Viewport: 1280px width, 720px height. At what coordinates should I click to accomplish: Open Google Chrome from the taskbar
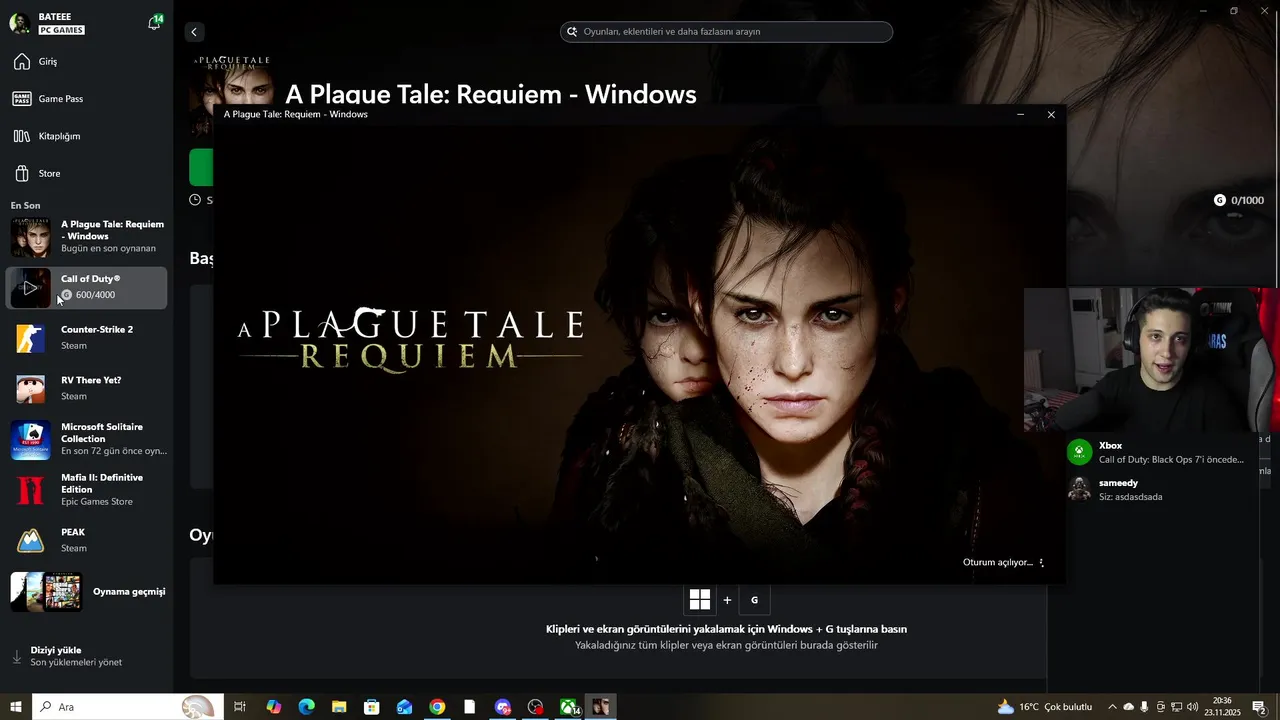click(x=437, y=707)
